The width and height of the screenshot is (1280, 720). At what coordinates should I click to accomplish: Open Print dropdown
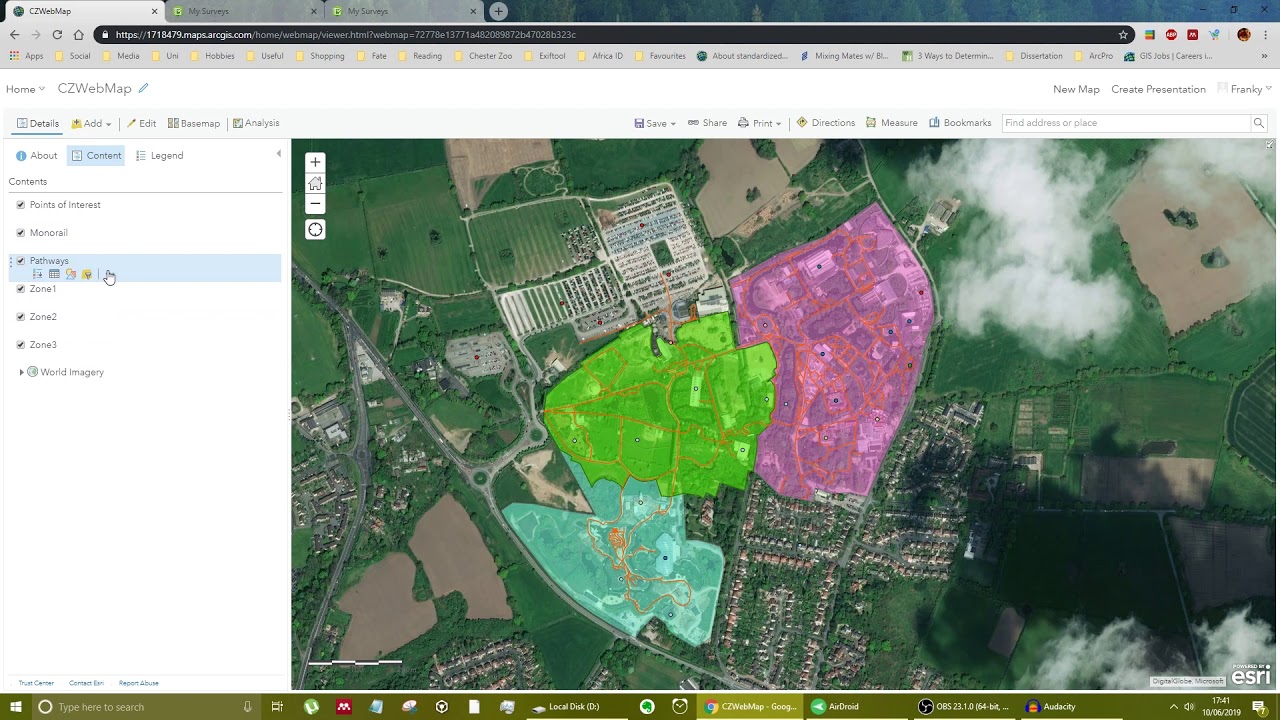pos(759,123)
